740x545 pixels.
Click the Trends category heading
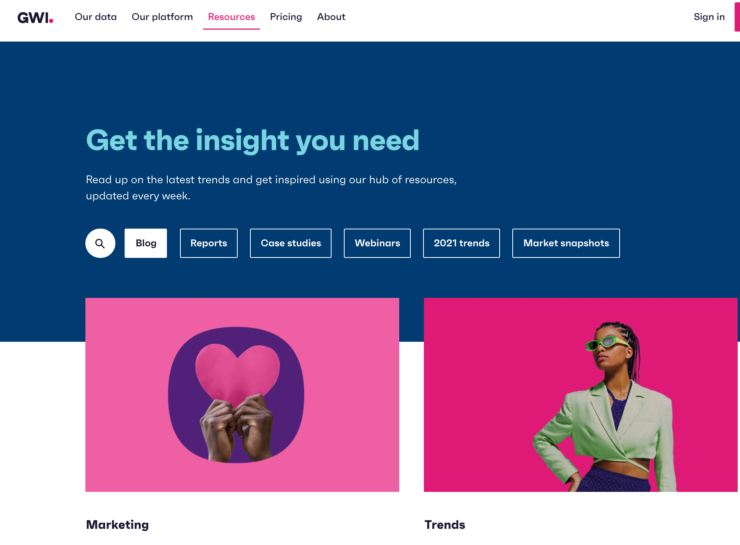coord(445,525)
